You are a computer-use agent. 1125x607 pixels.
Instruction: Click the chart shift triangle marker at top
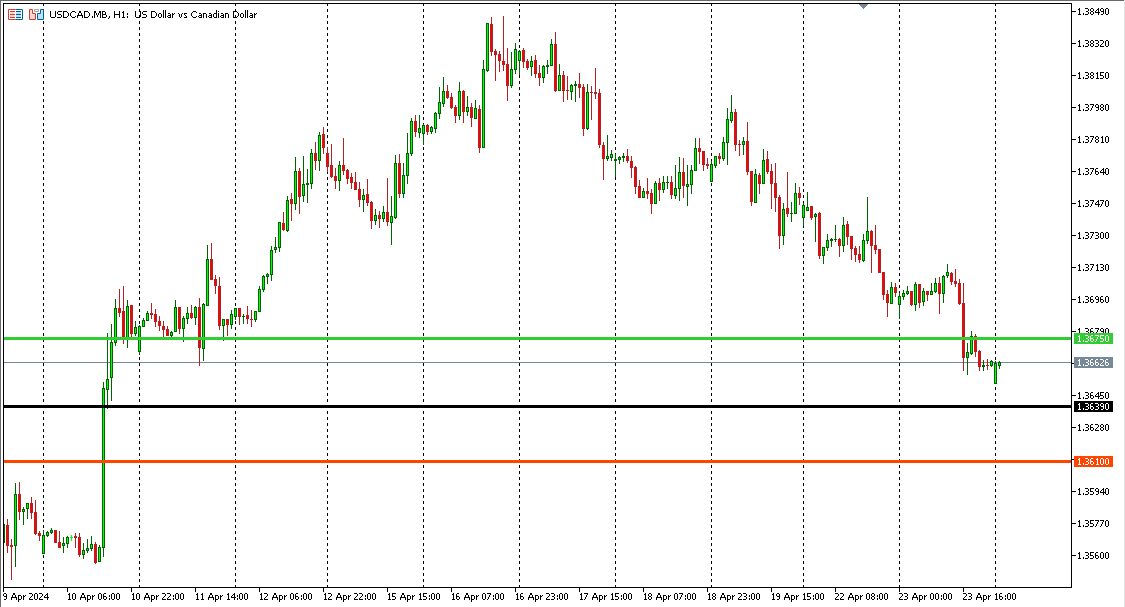click(863, 6)
